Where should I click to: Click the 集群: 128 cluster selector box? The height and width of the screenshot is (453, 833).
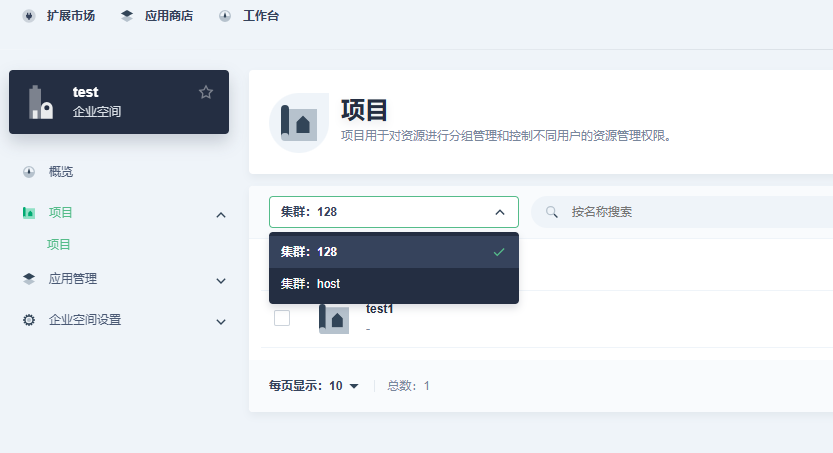coord(394,212)
